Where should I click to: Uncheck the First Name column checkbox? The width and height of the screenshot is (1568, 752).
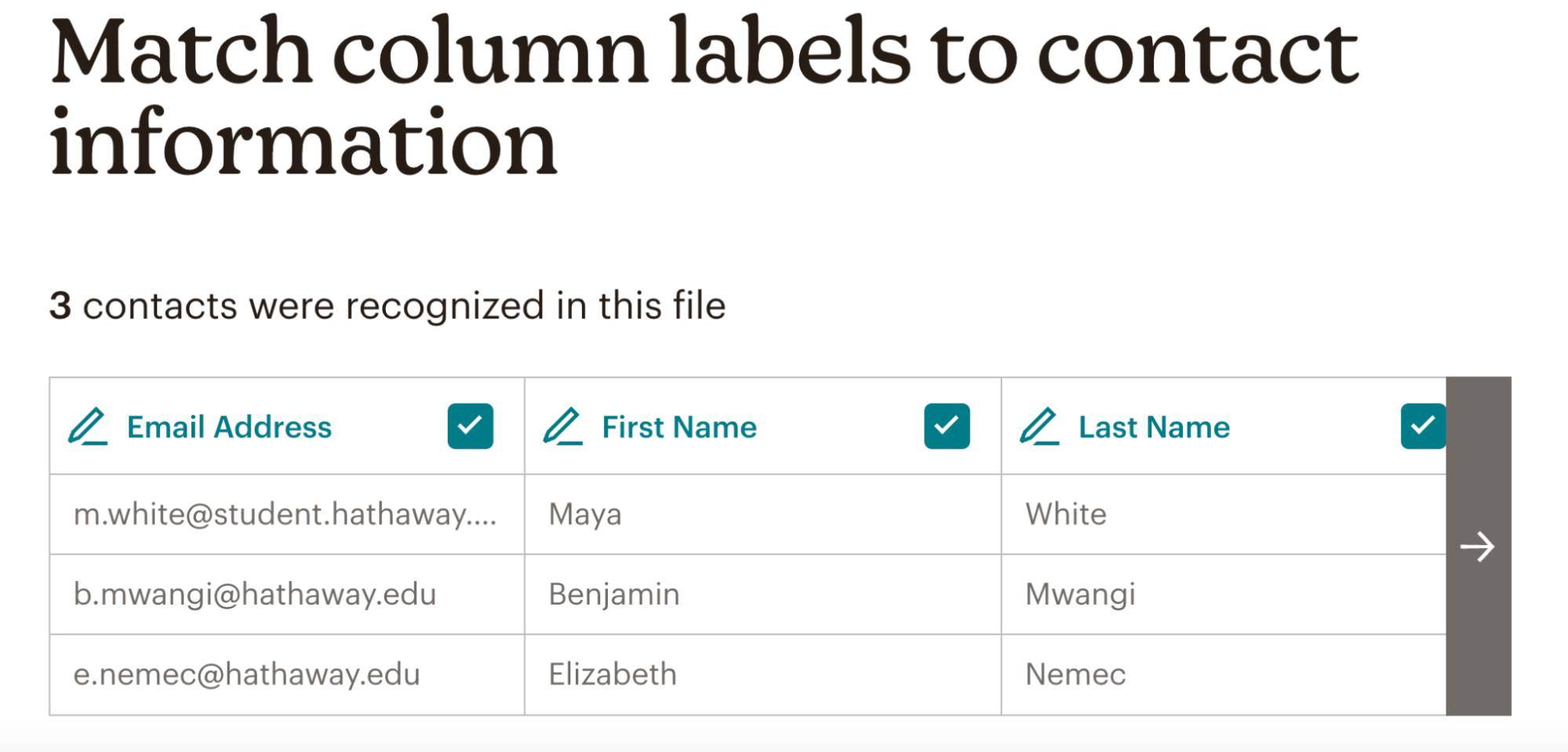coord(947,426)
